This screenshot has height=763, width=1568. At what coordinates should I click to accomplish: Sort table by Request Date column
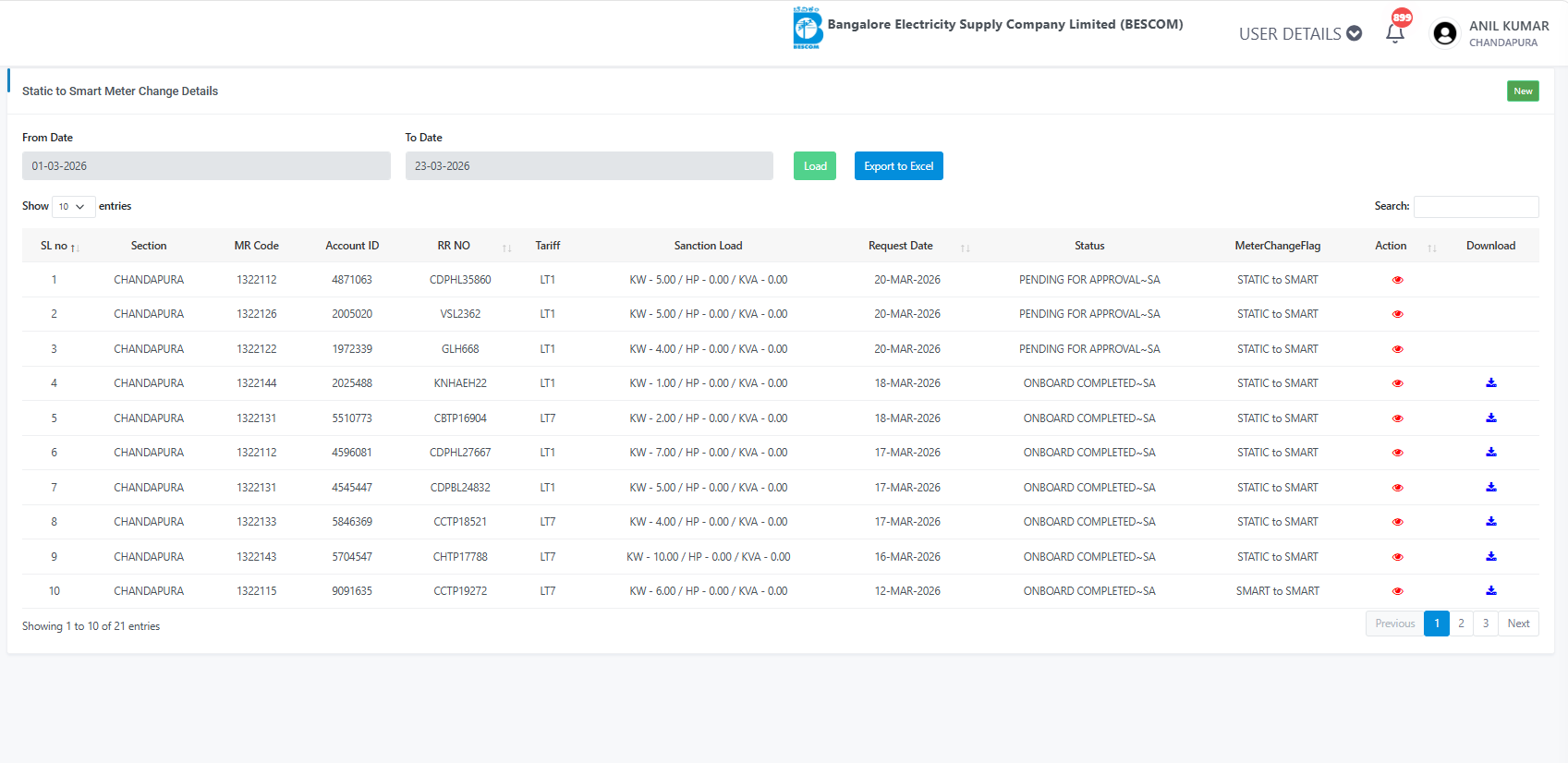tap(901, 246)
